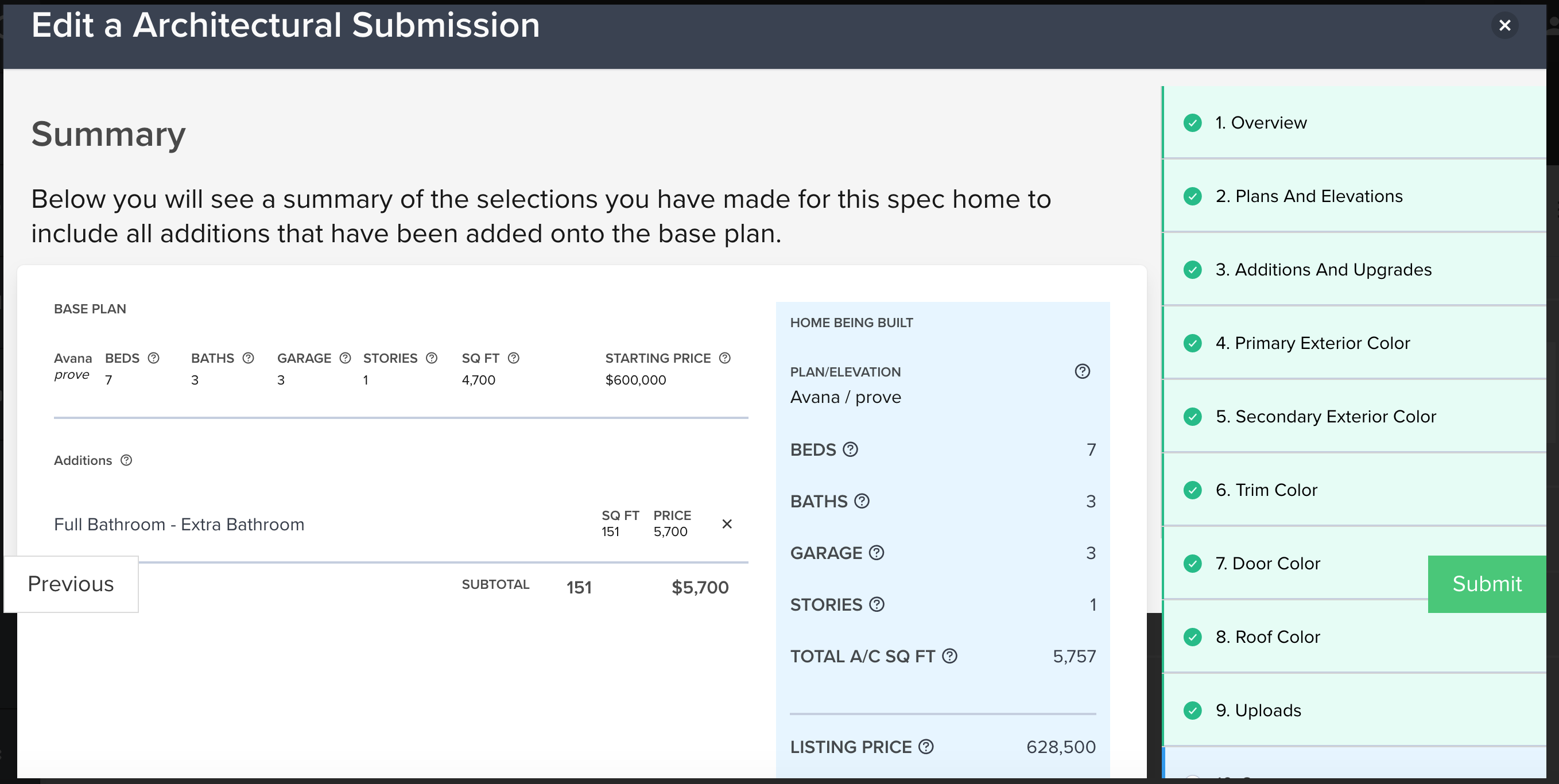The image size is (1559, 784).
Task: Click the help icon next to TOTAL A/C SQ FT
Action: (949, 657)
